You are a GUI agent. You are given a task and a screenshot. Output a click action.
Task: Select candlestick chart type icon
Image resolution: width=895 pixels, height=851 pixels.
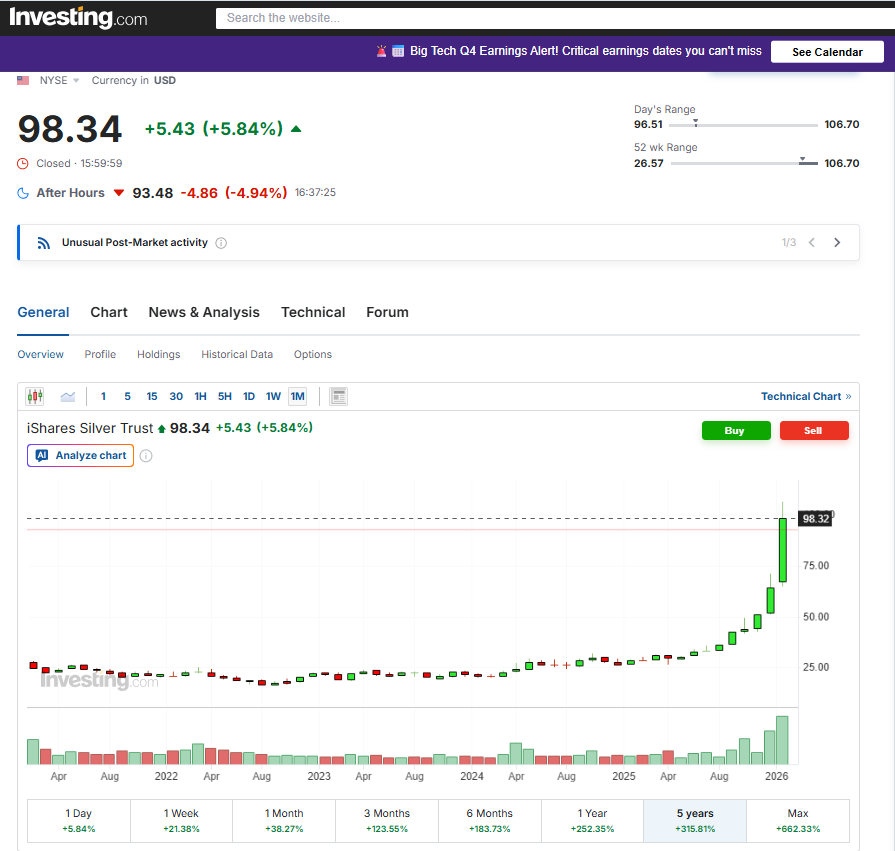pyautogui.click(x=35, y=396)
